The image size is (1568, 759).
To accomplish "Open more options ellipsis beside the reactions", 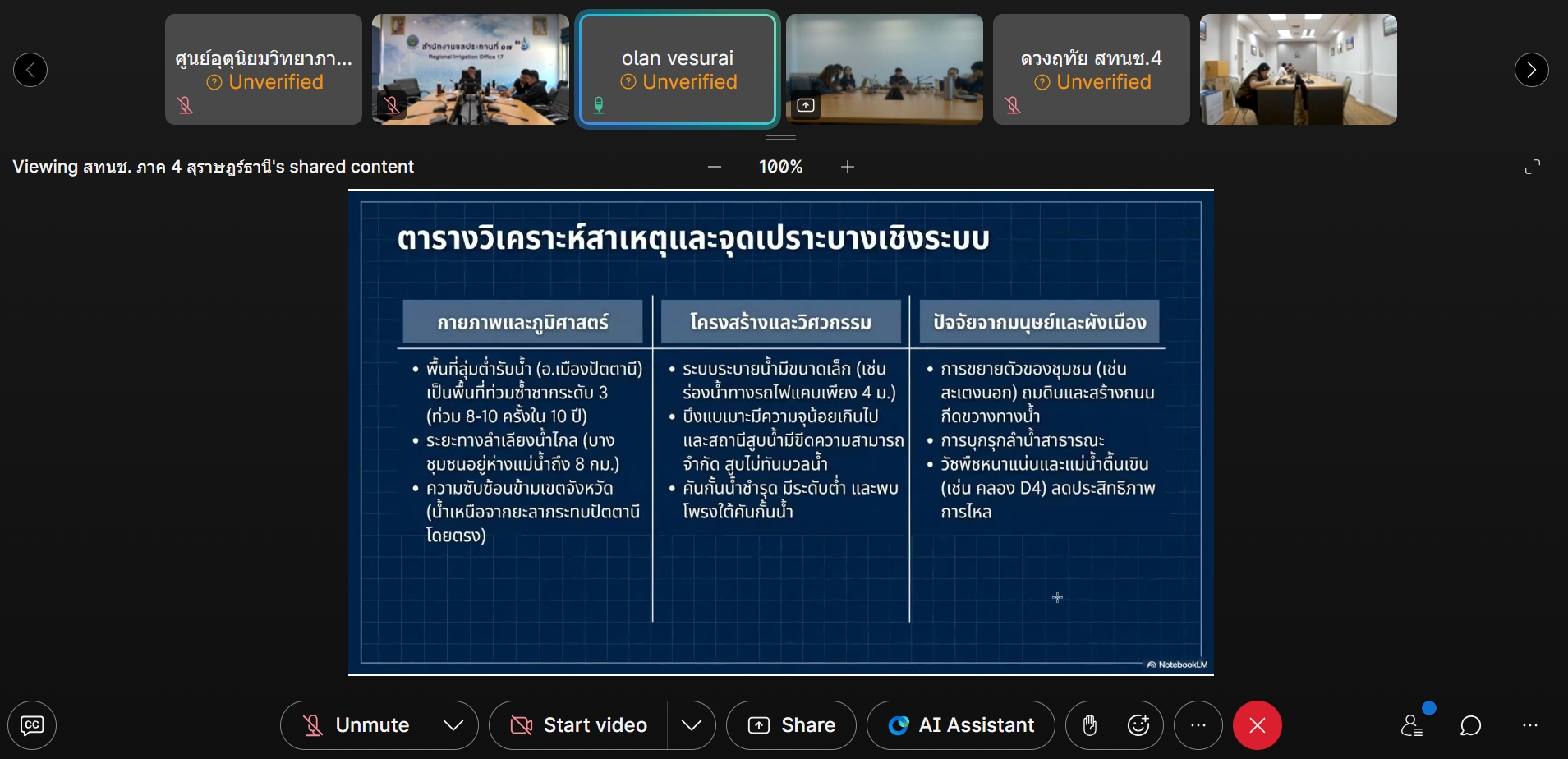I will coord(1198,725).
